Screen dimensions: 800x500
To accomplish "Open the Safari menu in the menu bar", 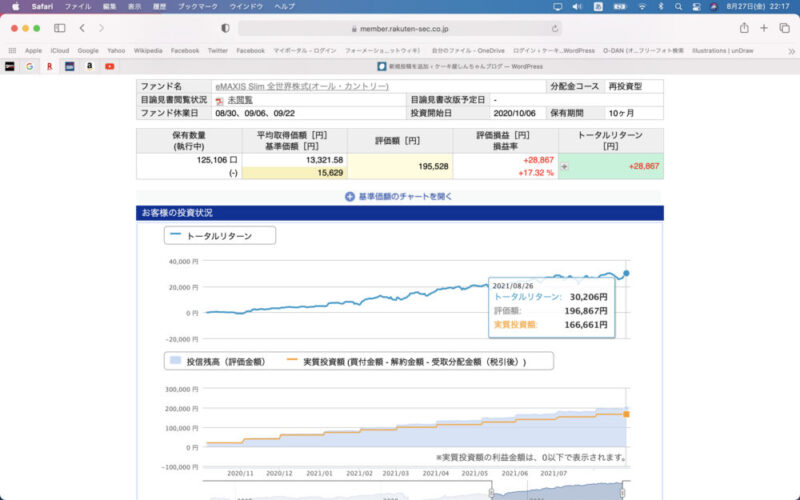I will point(42,7).
